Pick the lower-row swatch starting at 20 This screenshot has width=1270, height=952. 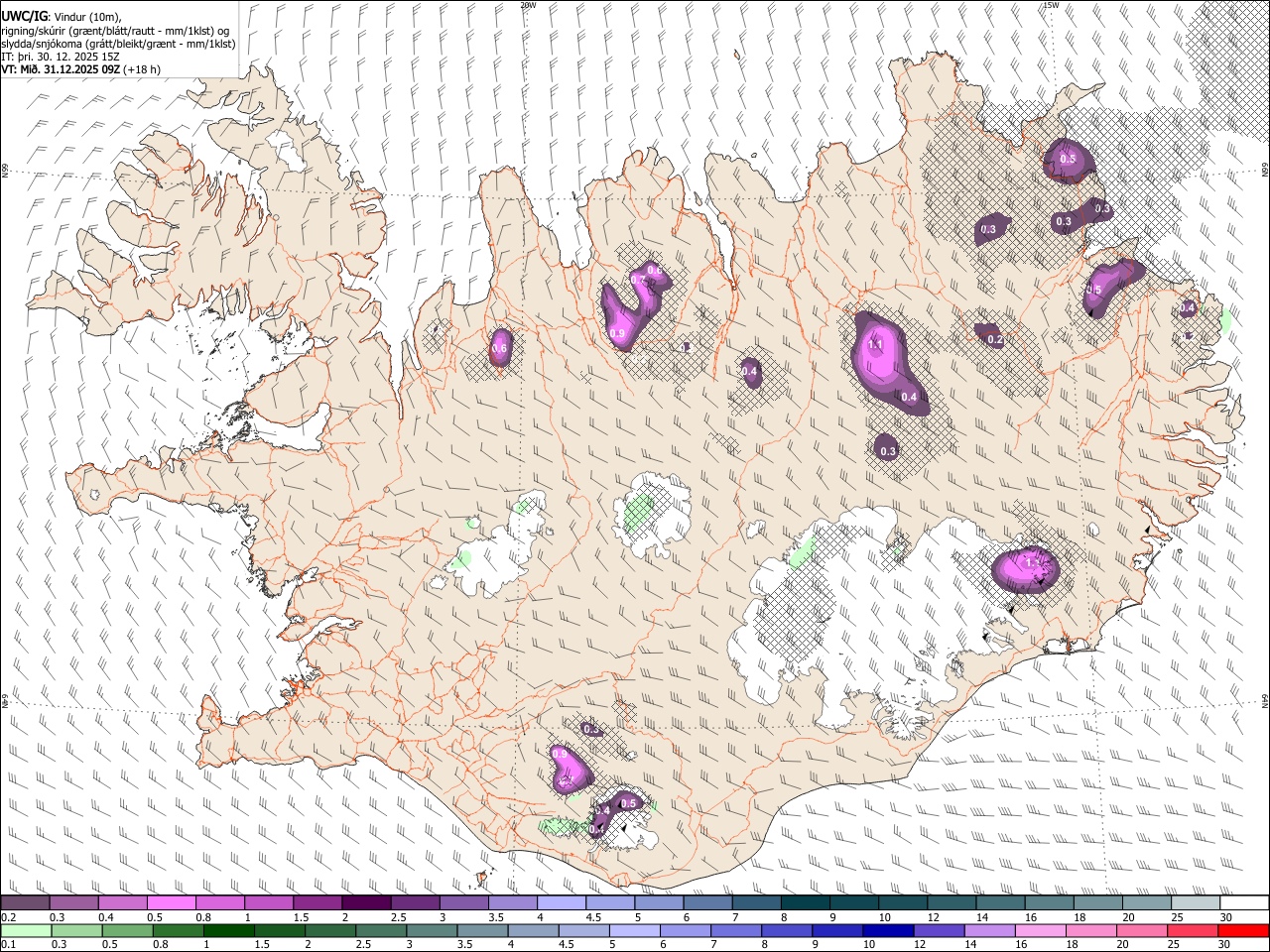coord(1141,930)
